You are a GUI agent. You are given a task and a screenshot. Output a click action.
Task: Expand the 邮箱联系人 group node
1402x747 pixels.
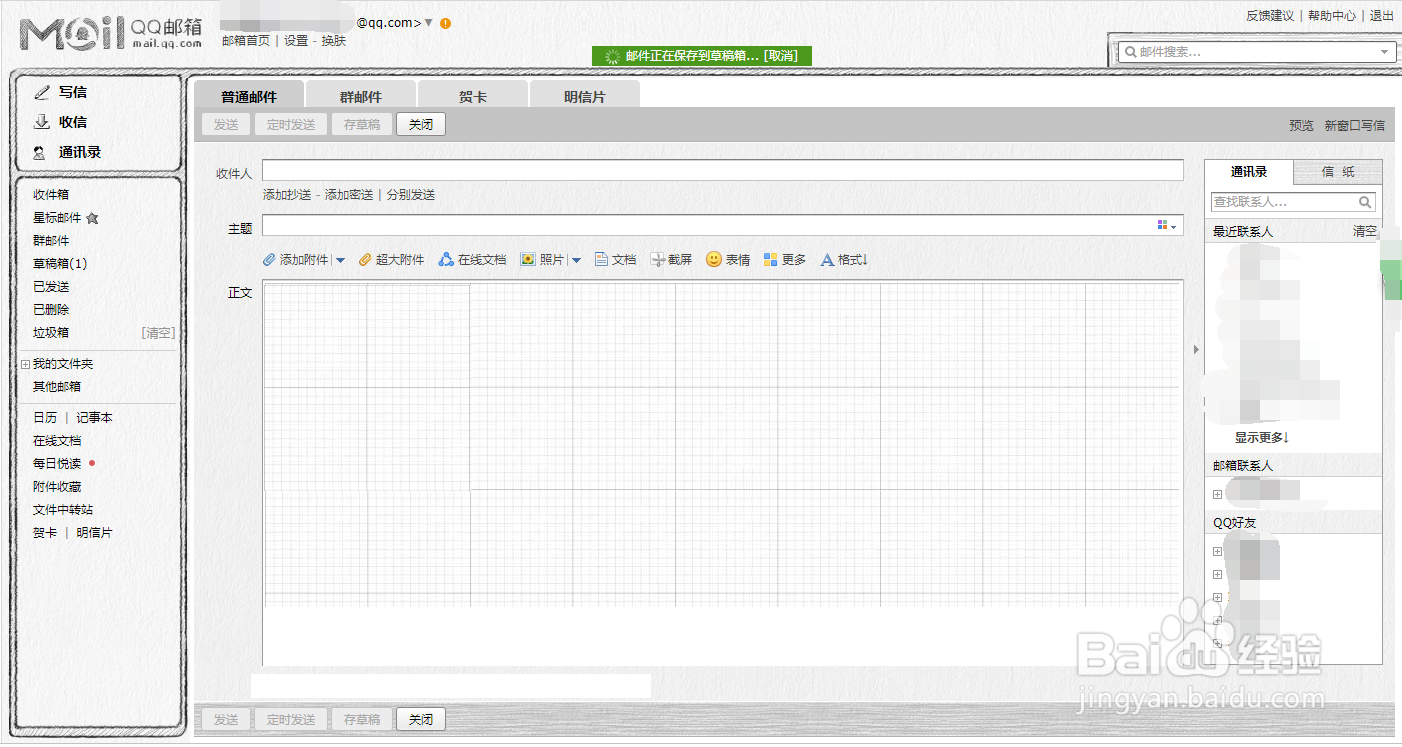click(x=1217, y=494)
